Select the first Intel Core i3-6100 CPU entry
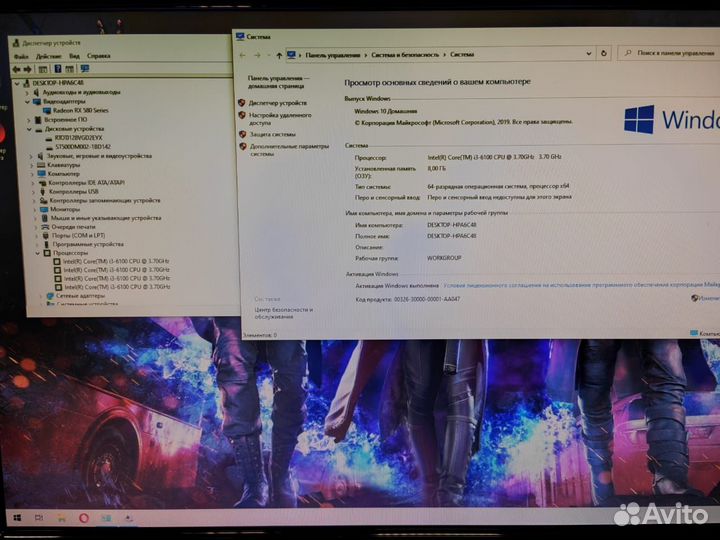The image size is (720, 540). coord(116,261)
